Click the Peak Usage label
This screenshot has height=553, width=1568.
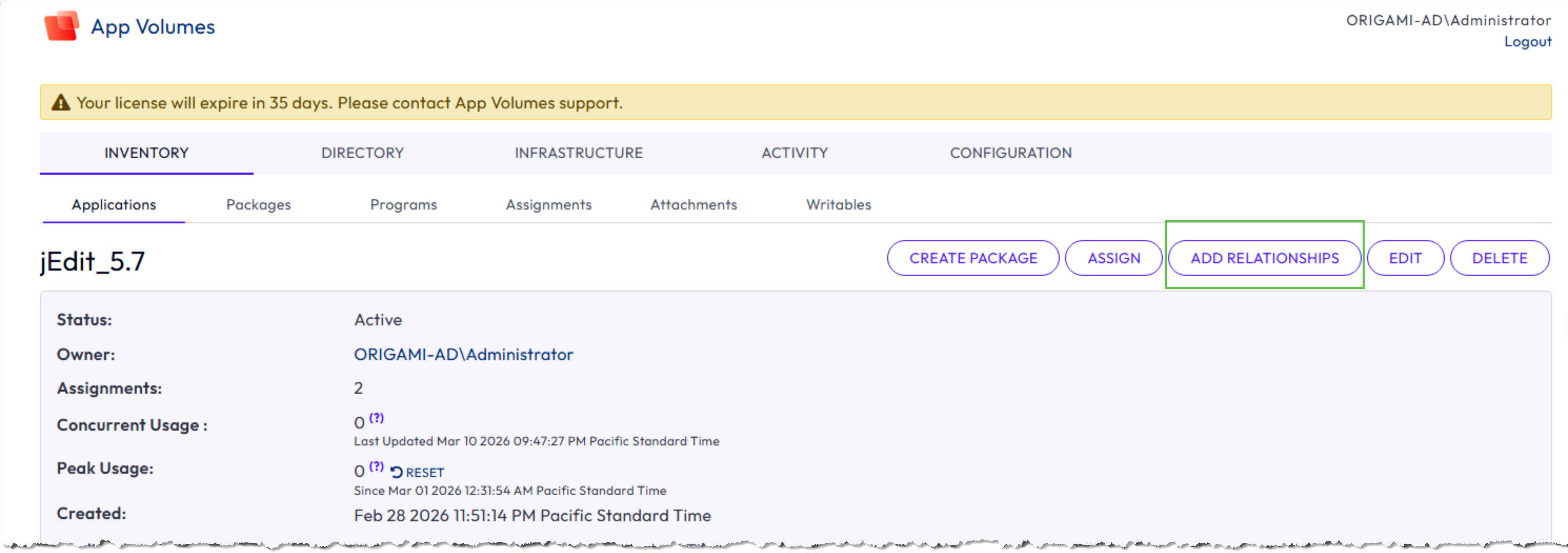pos(105,468)
